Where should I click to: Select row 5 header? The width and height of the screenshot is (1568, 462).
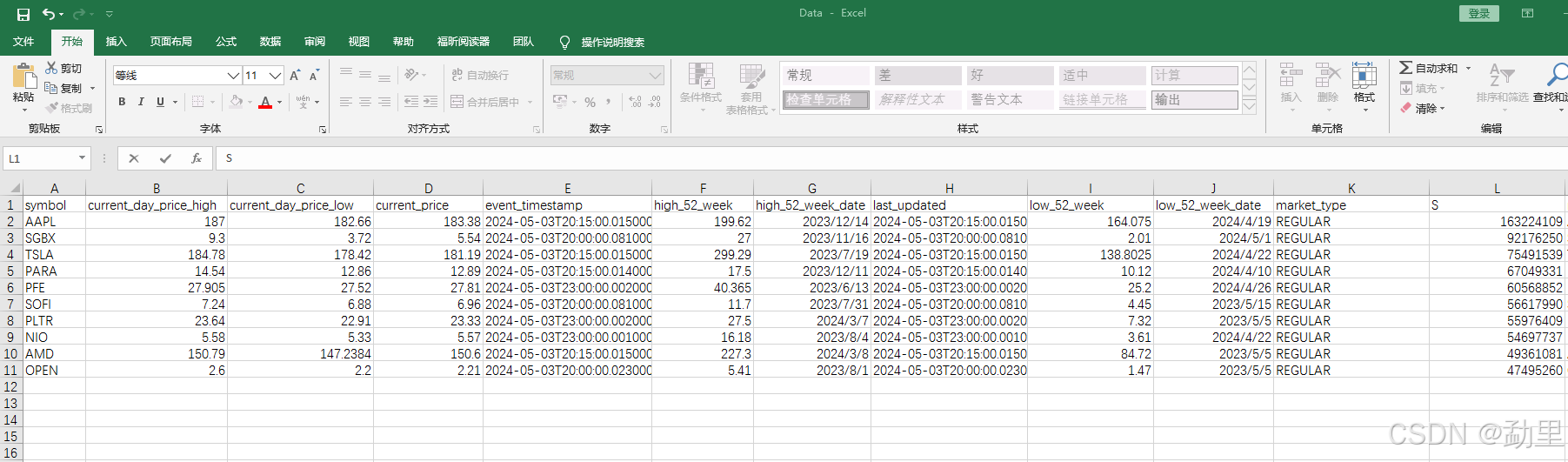[x=10, y=271]
